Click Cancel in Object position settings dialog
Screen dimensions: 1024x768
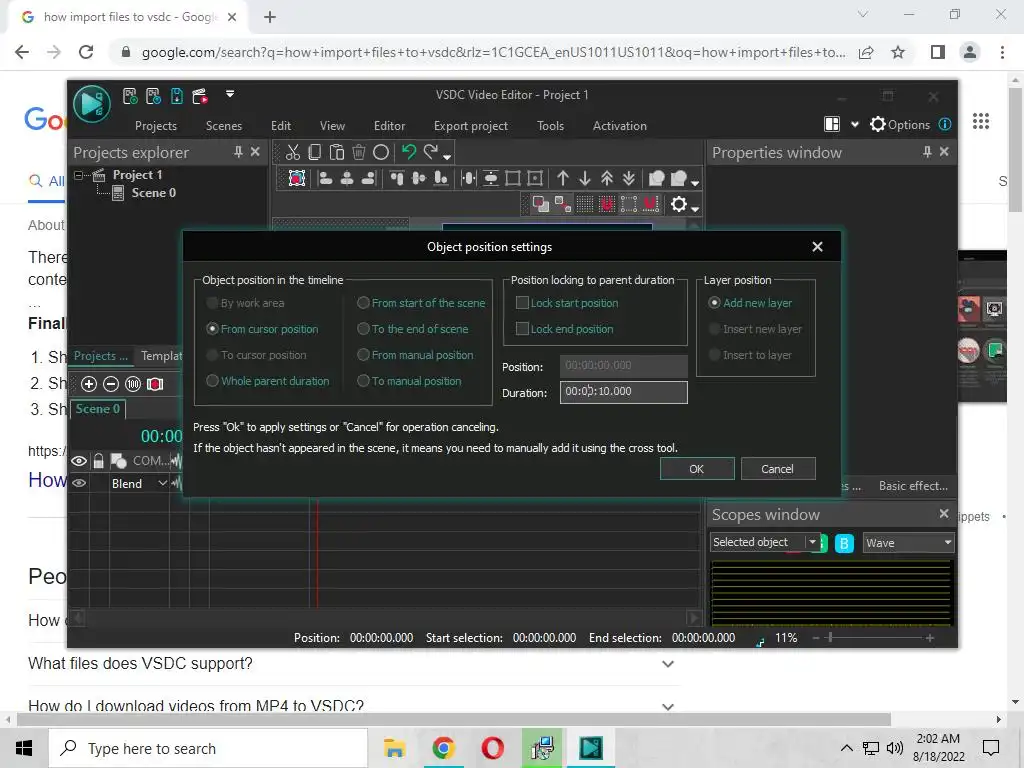[x=777, y=469]
